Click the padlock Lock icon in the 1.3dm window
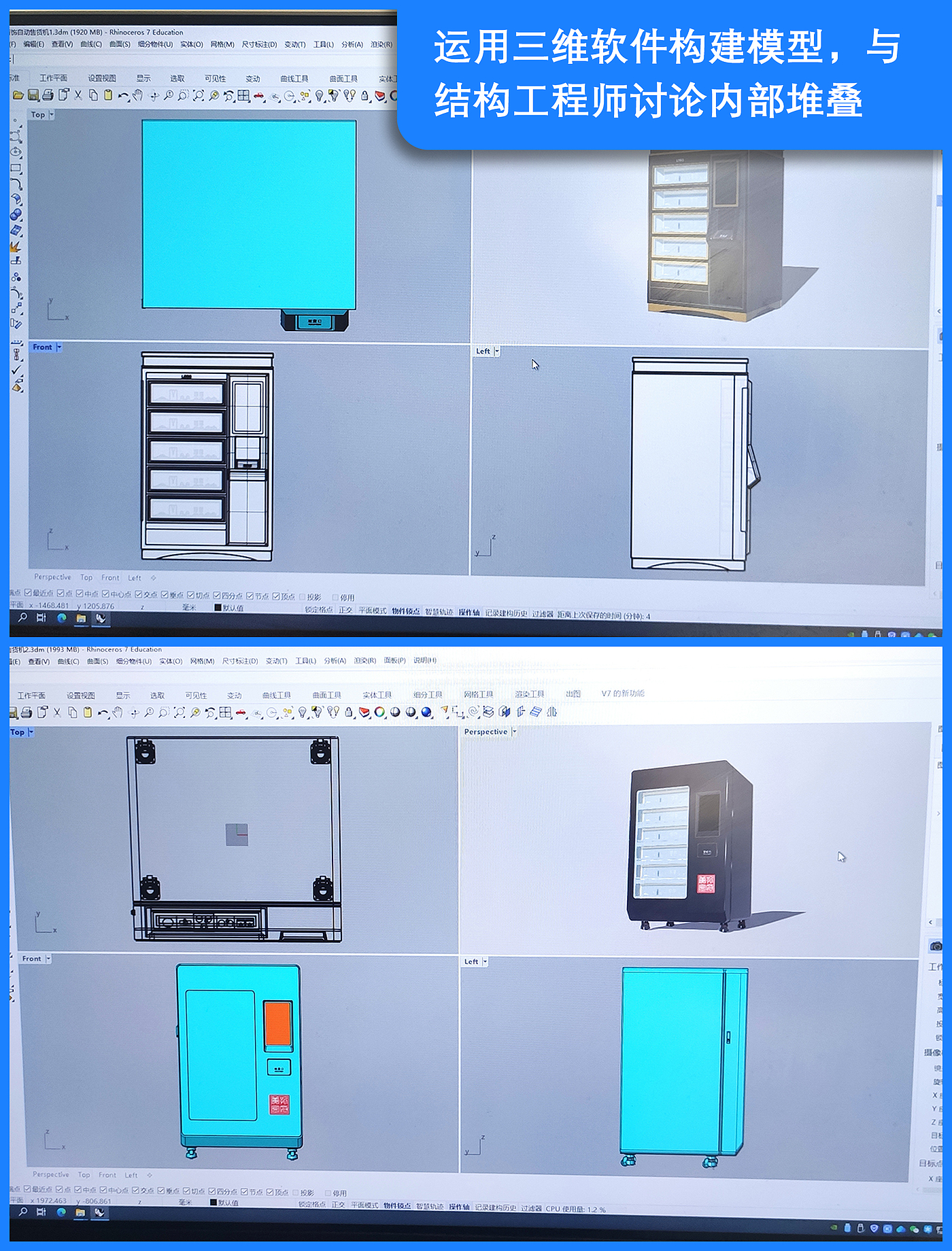This screenshot has width=952, height=1251. [x=365, y=97]
